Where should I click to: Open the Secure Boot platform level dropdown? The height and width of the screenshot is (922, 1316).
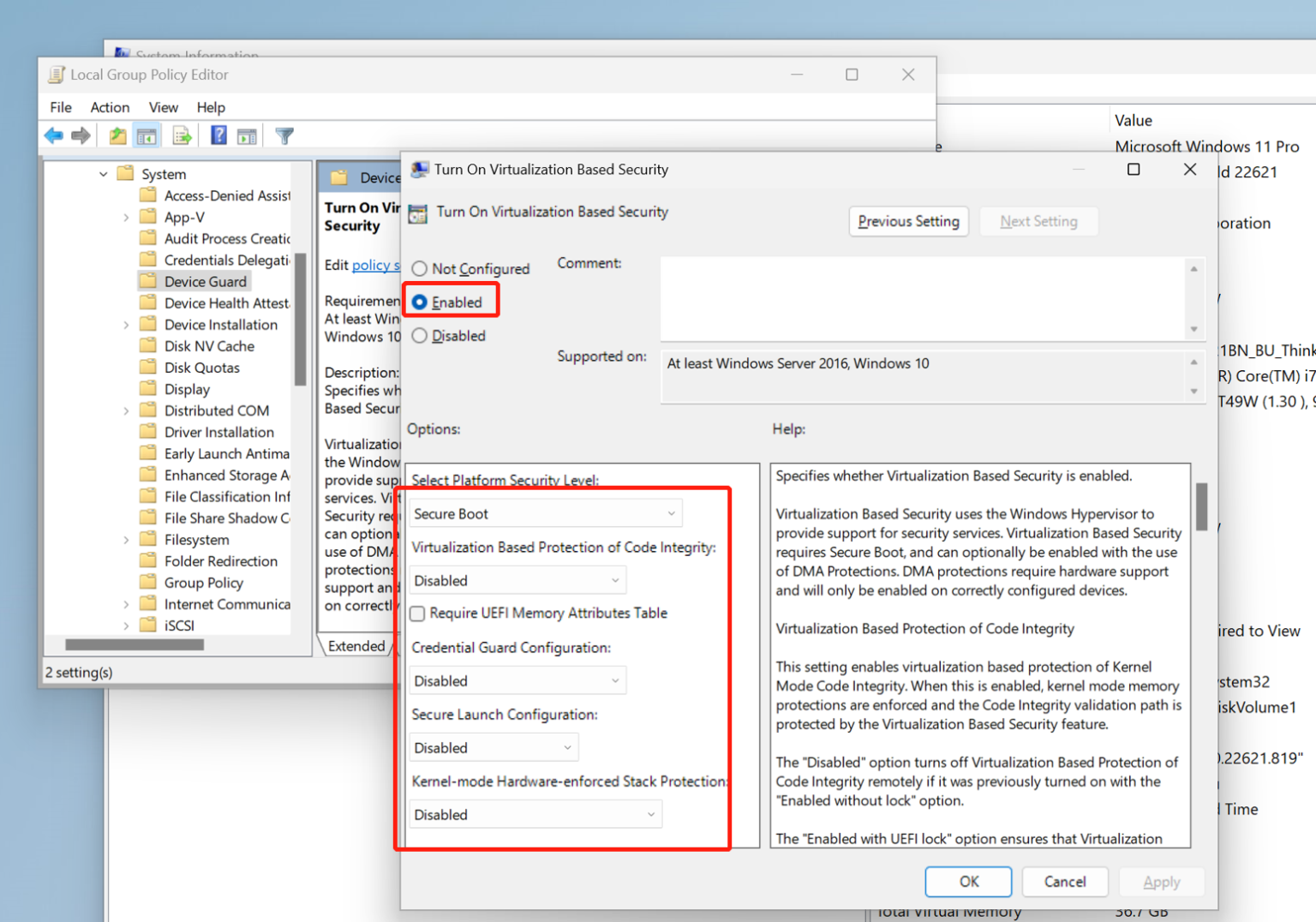[545, 513]
